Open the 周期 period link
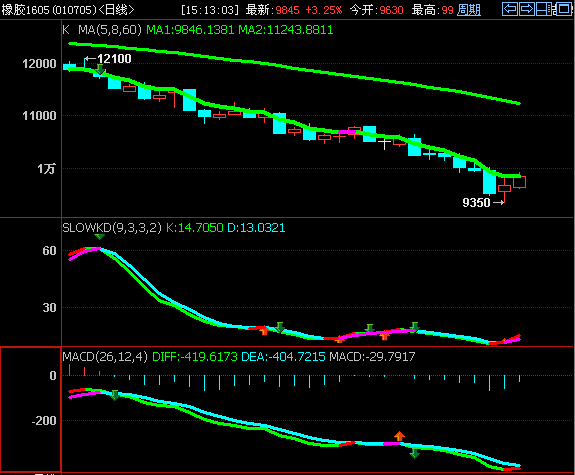The width and height of the screenshot is (575, 475). click(x=469, y=10)
